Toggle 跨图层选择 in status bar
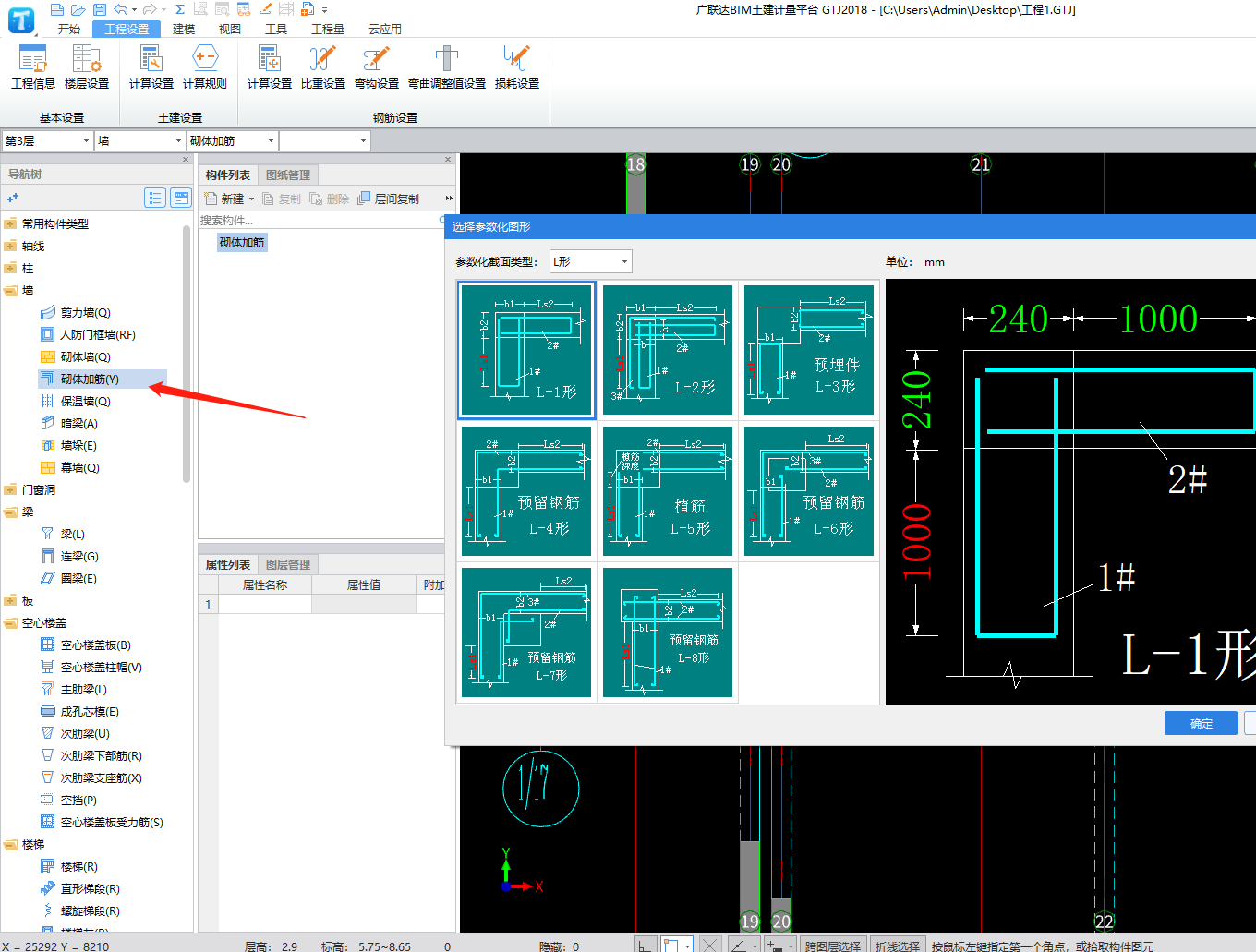 coord(832,945)
